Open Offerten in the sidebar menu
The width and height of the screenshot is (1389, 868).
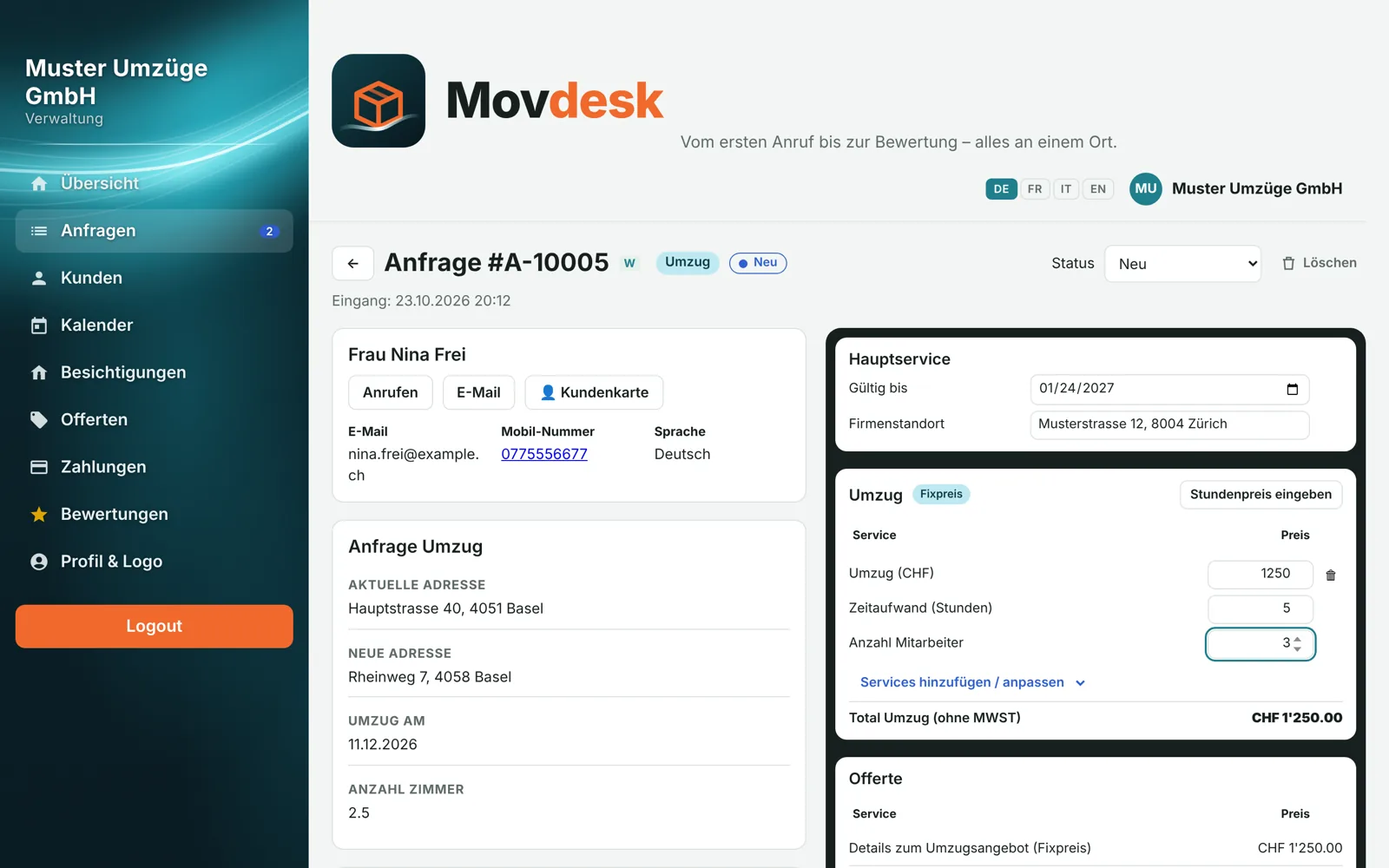tap(154, 420)
